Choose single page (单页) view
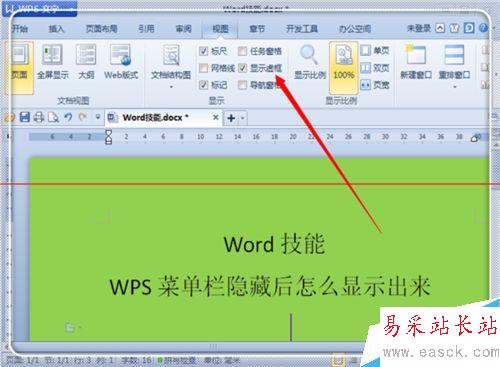 (x=375, y=51)
